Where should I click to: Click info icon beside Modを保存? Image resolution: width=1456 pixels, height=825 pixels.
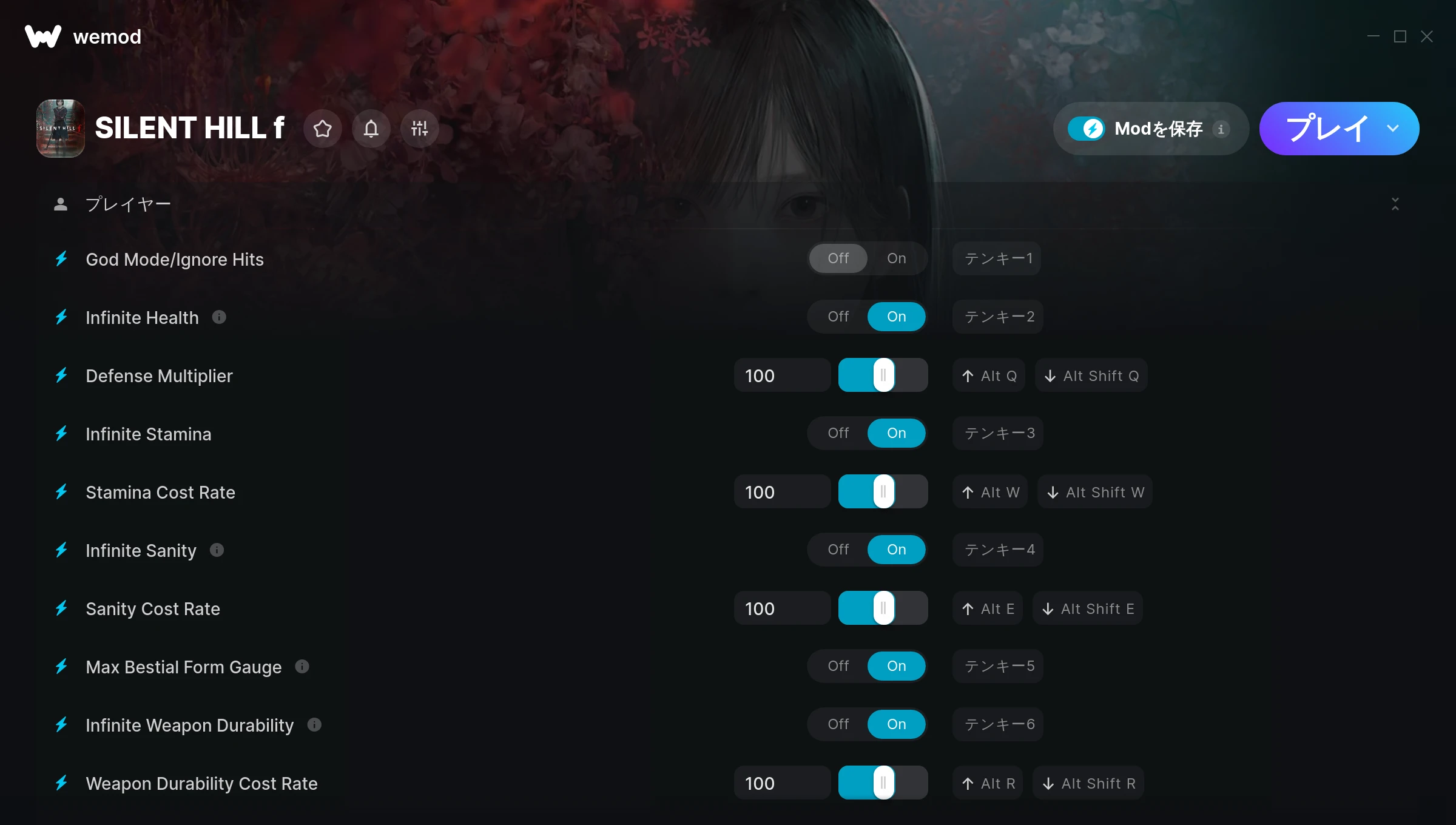coord(1221,129)
